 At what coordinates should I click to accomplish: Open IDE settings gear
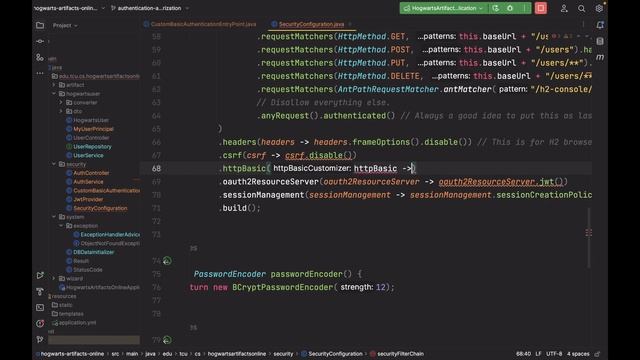pos(599,8)
